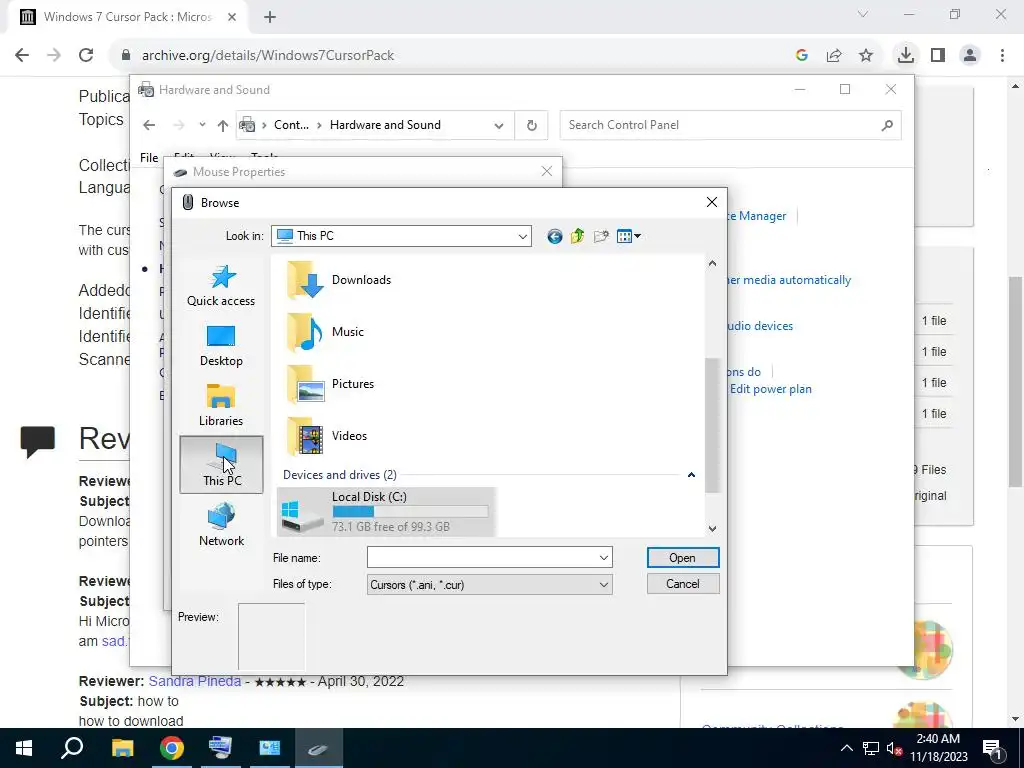
Task: Open taskbar Search icon
Action: tap(72, 748)
